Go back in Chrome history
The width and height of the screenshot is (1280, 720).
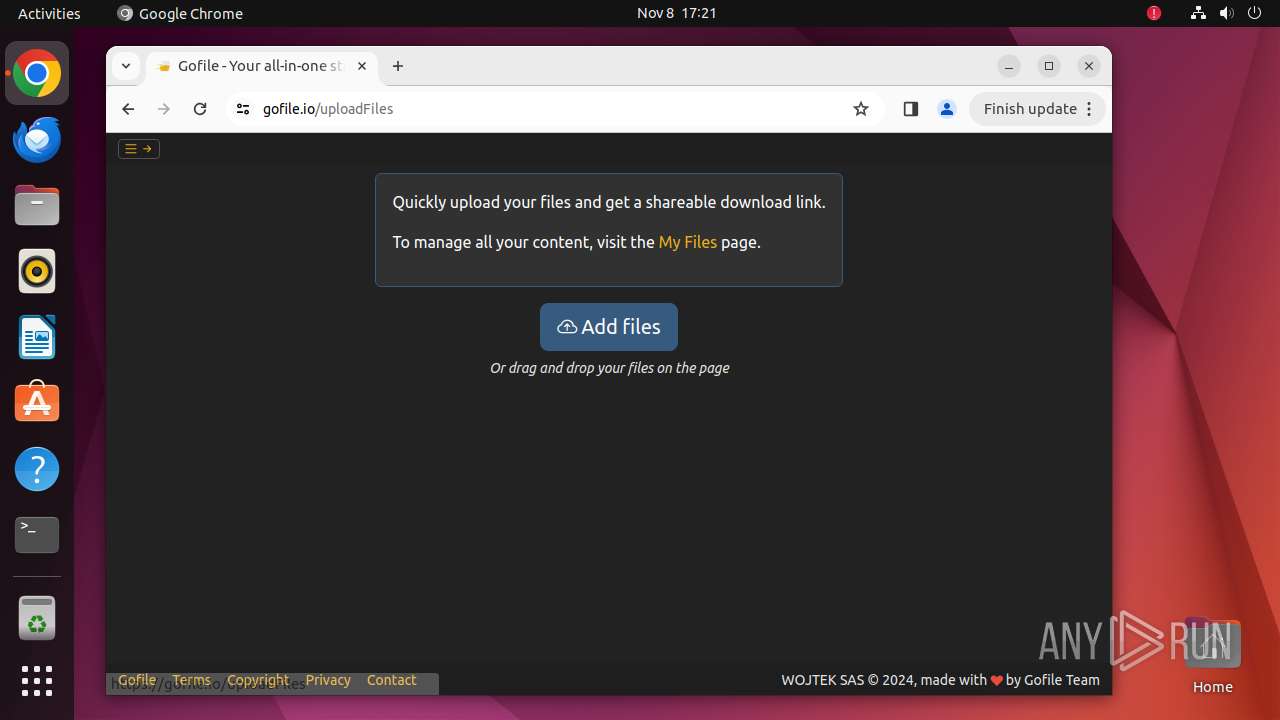click(x=128, y=109)
